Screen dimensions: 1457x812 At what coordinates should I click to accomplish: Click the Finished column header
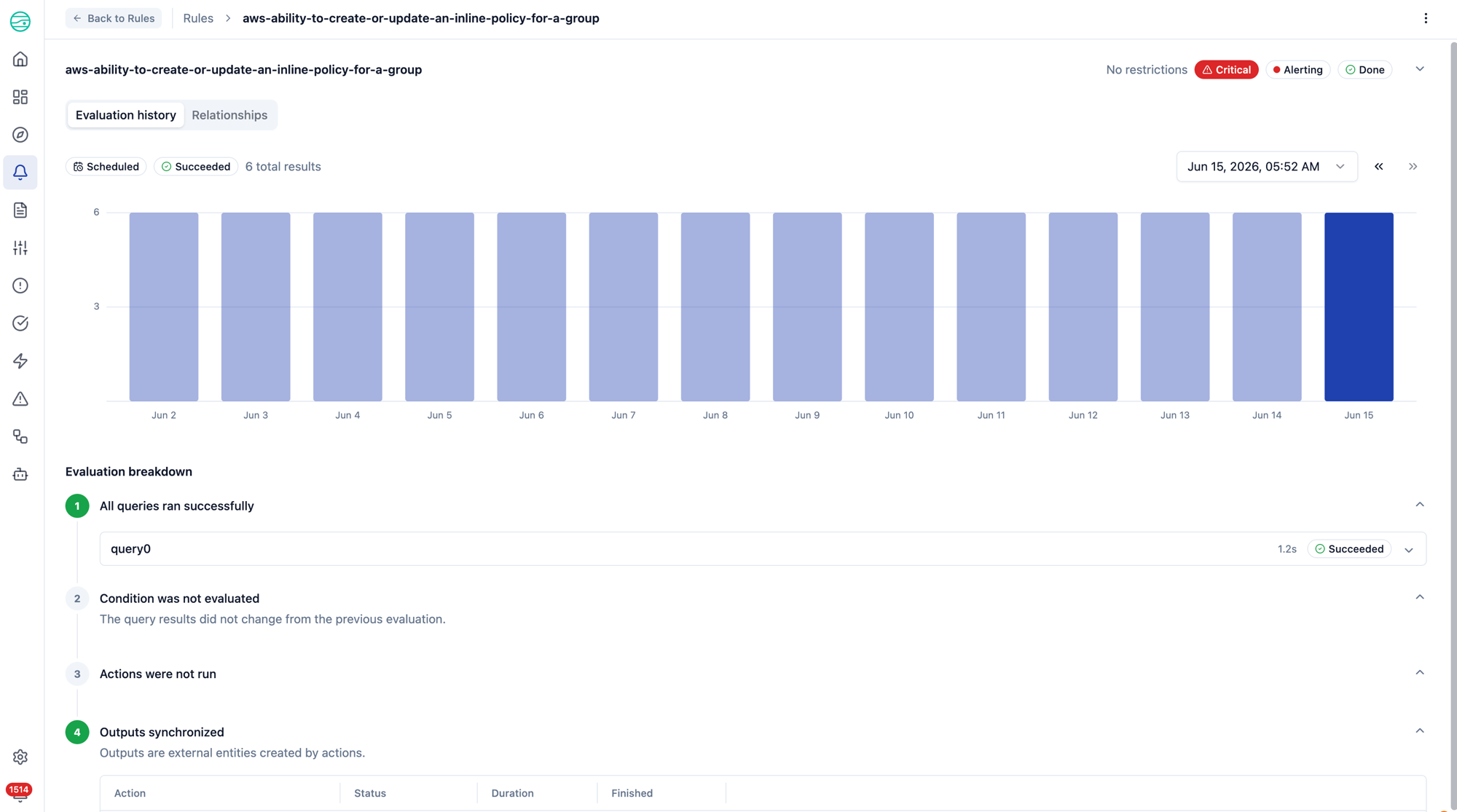[x=632, y=793]
